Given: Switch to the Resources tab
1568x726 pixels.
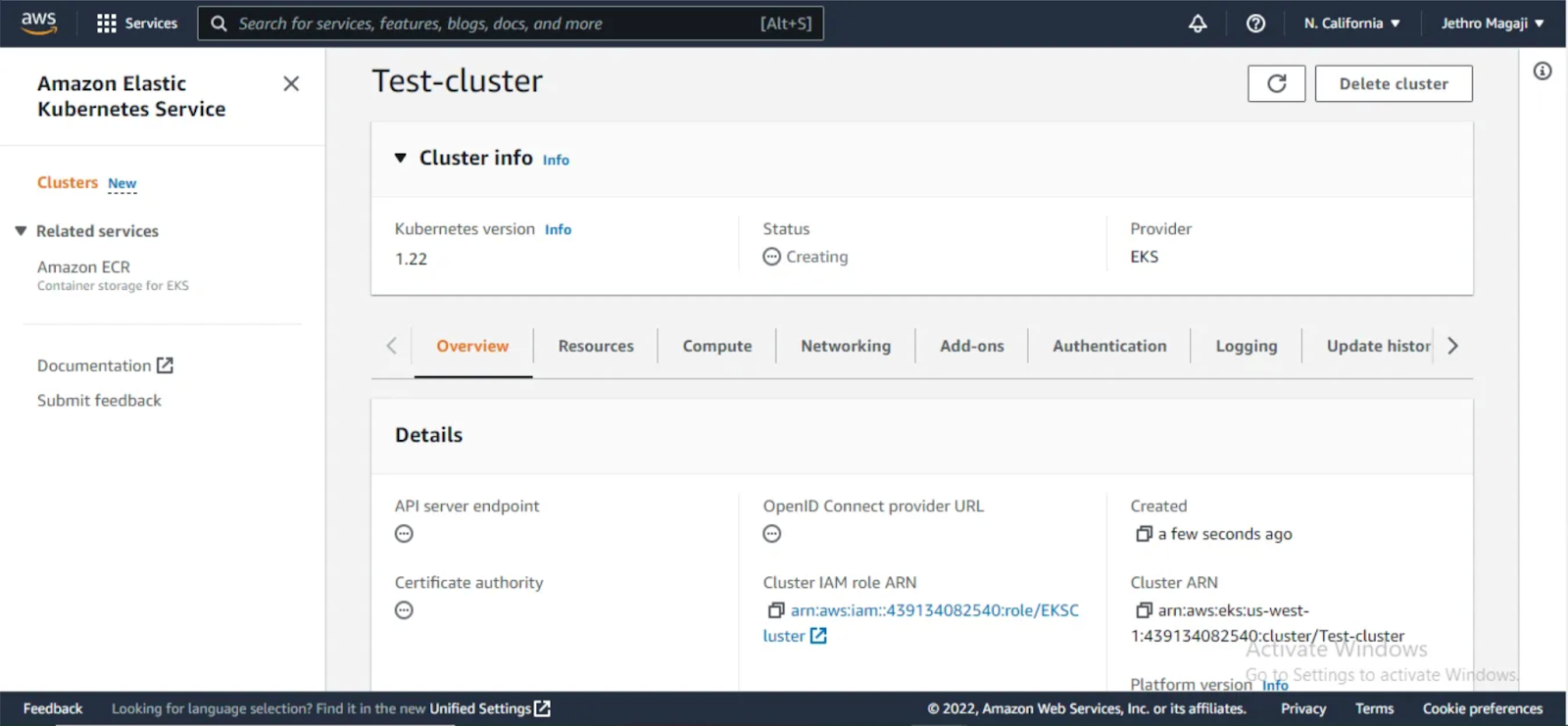Looking at the screenshot, I should click(x=596, y=346).
